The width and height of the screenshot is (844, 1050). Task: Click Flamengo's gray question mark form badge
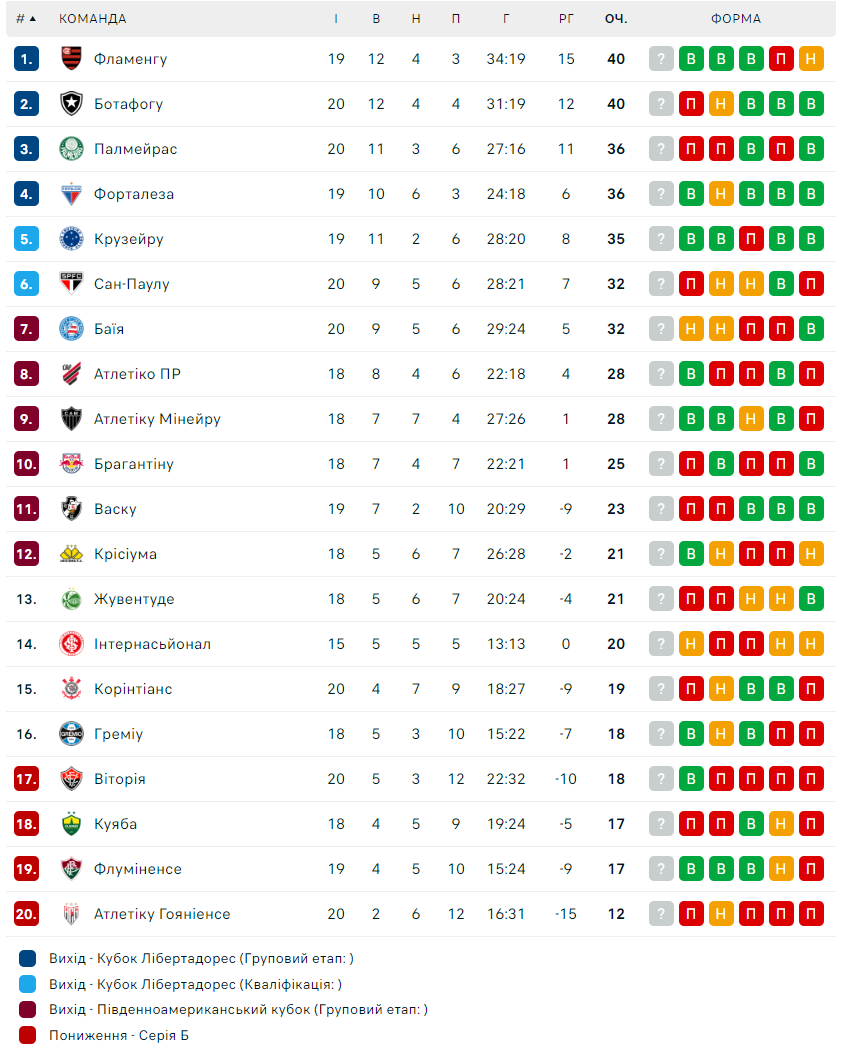point(661,59)
